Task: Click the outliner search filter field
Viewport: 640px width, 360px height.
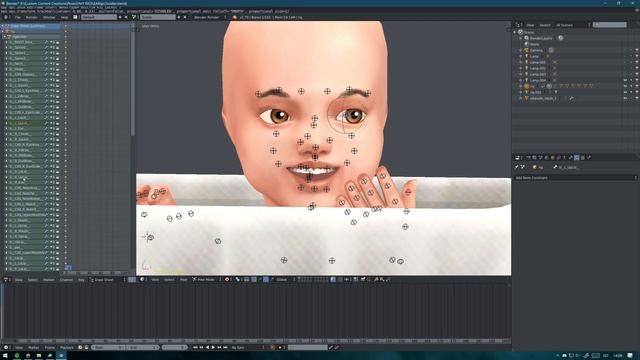Action: pyautogui.click(x=610, y=25)
